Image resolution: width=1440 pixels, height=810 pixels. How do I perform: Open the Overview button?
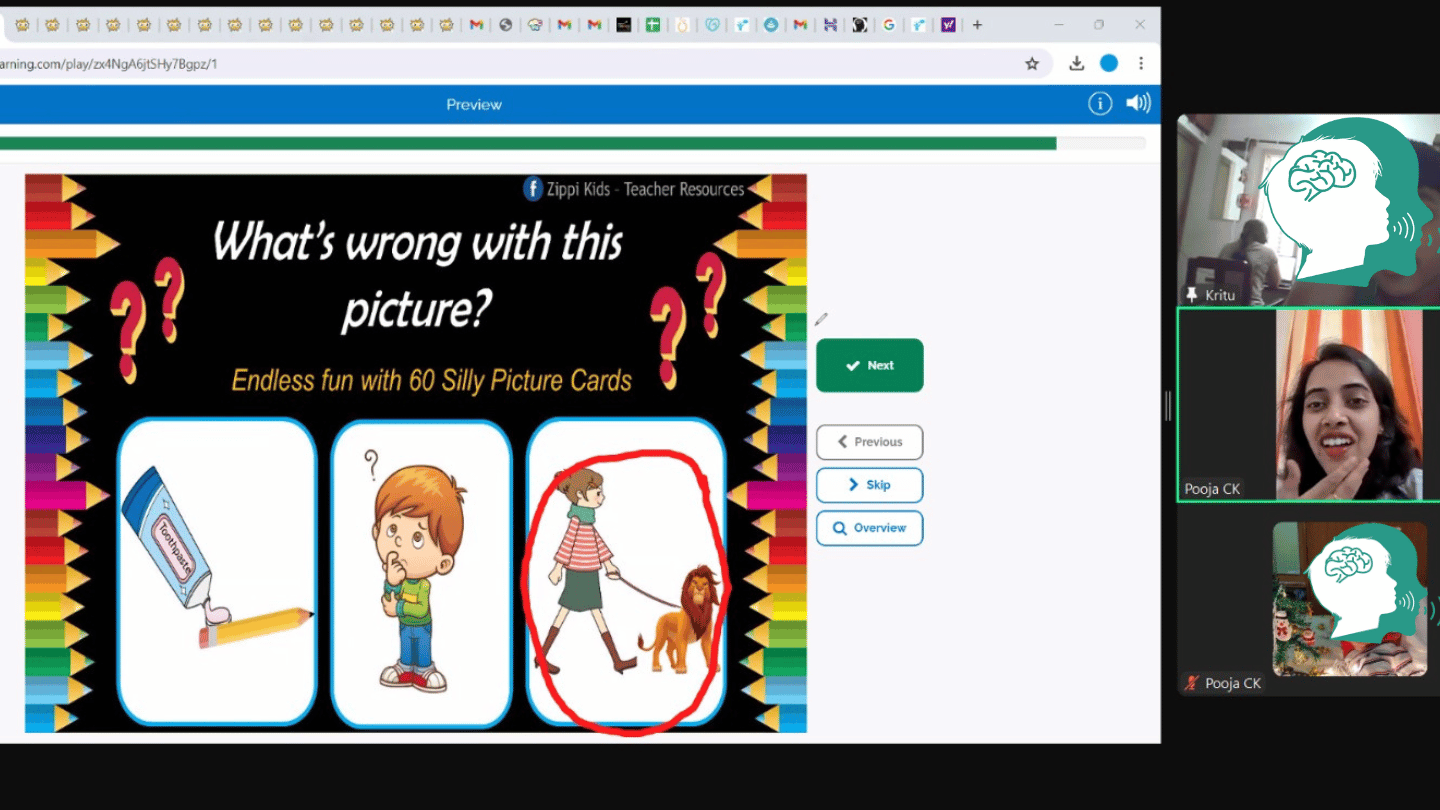point(869,528)
